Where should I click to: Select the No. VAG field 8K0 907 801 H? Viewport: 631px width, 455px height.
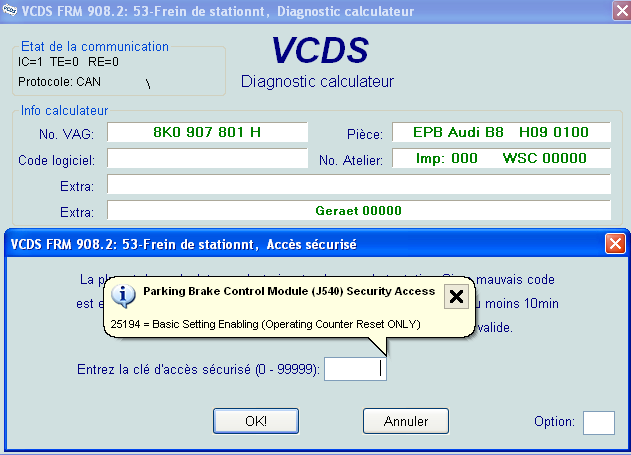(x=207, y=133)
